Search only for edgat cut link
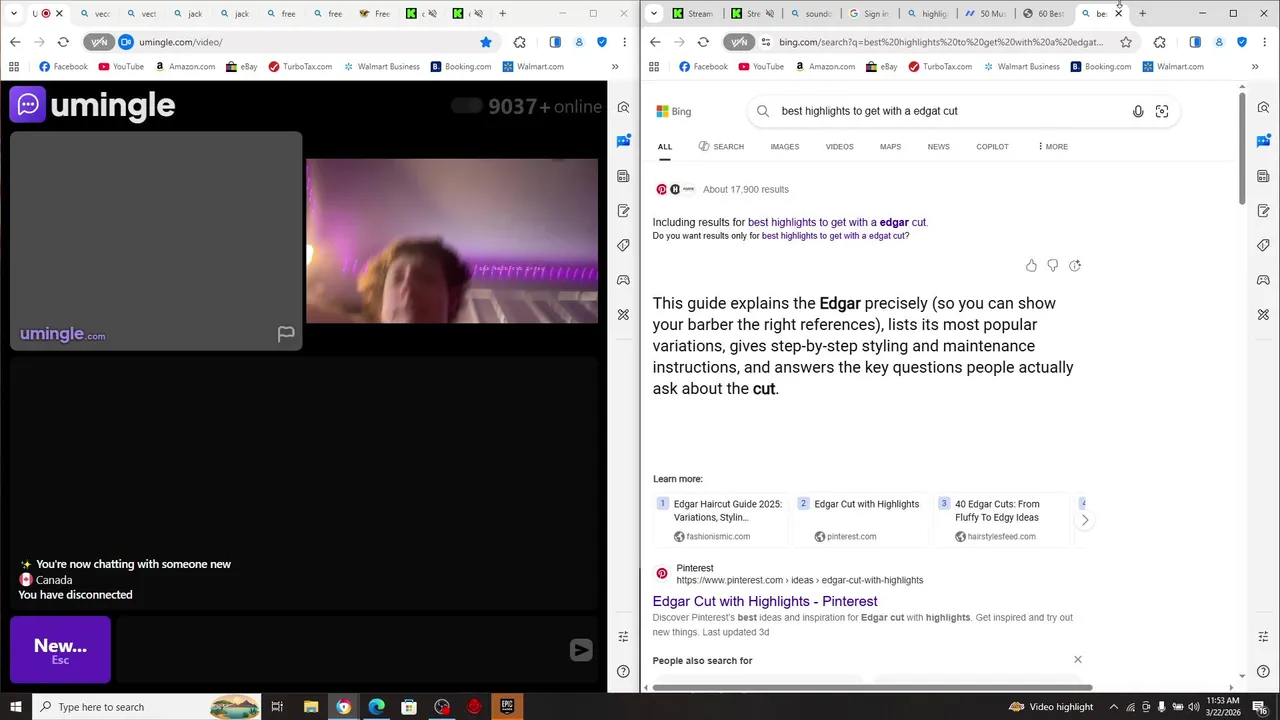 (835, 236)
